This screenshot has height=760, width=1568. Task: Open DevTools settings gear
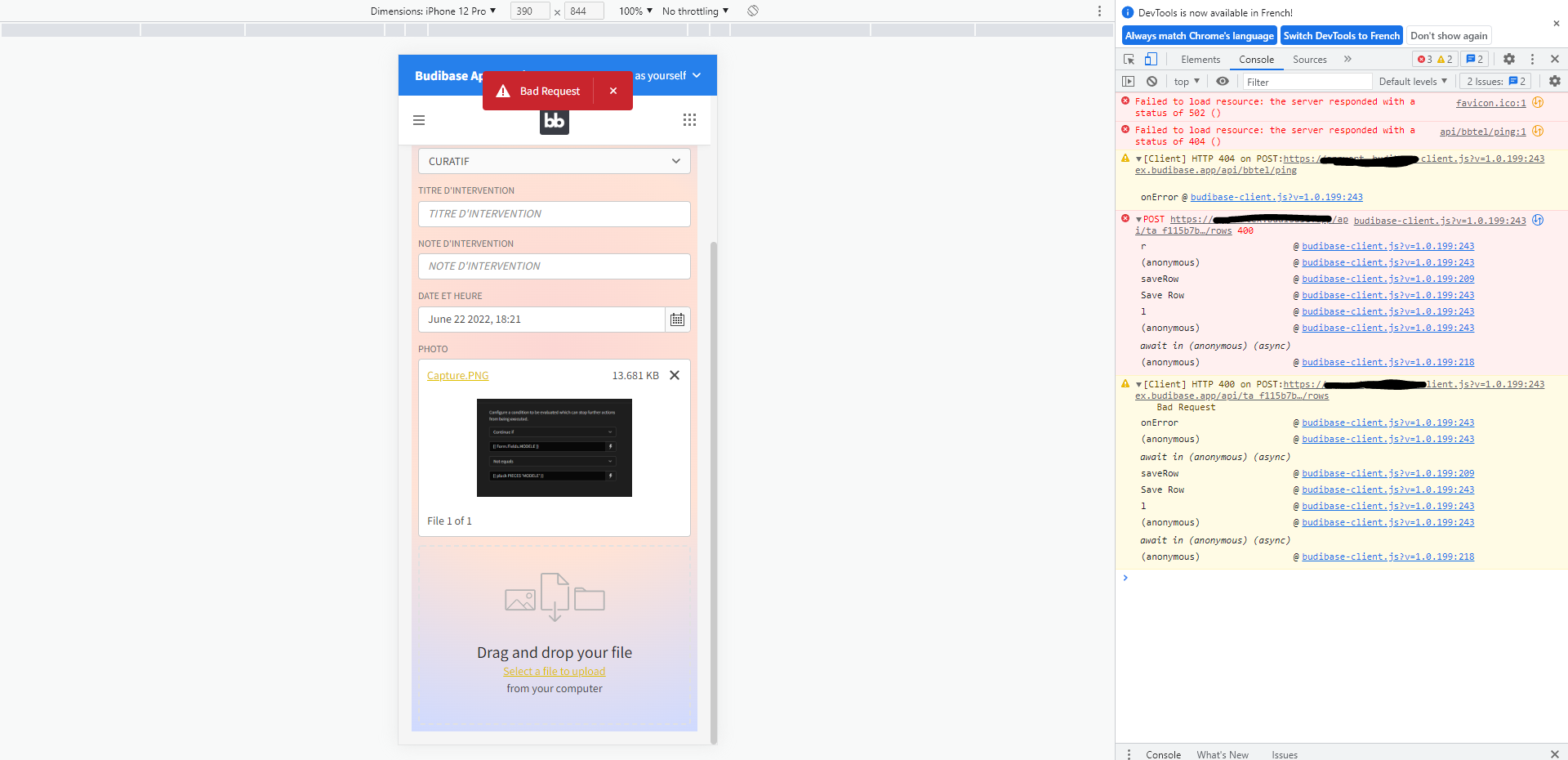1509,59
